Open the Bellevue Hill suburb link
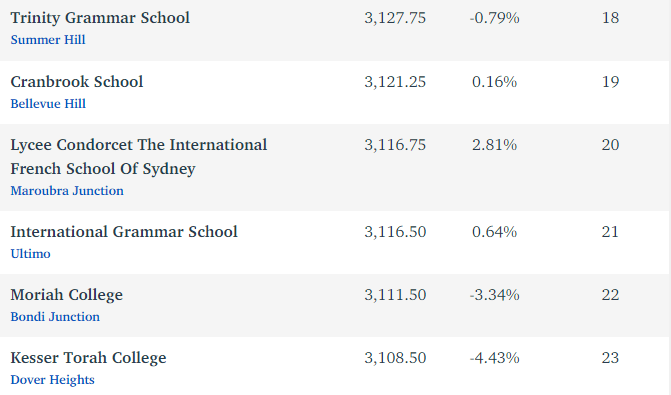671x395 pixels. tap(48, 104)
